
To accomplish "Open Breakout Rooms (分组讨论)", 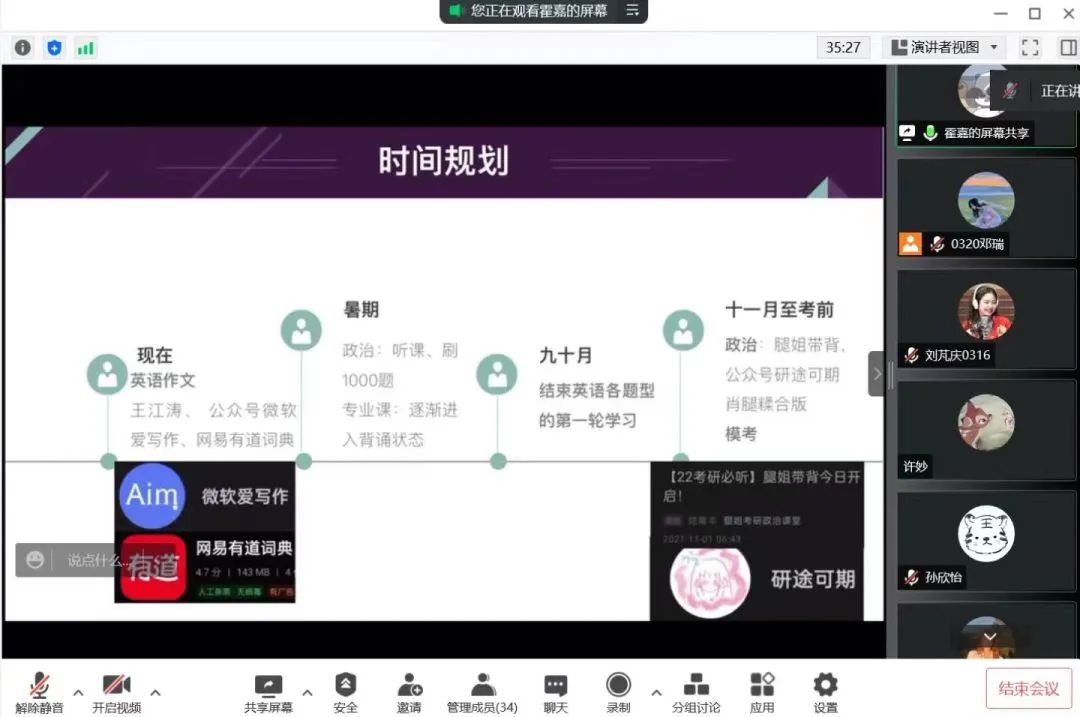I will (x=696, y=692).
